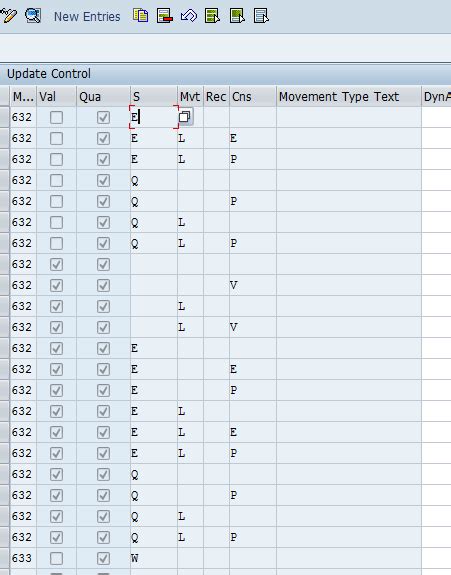451x575 pixels.
Task: Click the New Entries button
Action: (x=87, y=17)
